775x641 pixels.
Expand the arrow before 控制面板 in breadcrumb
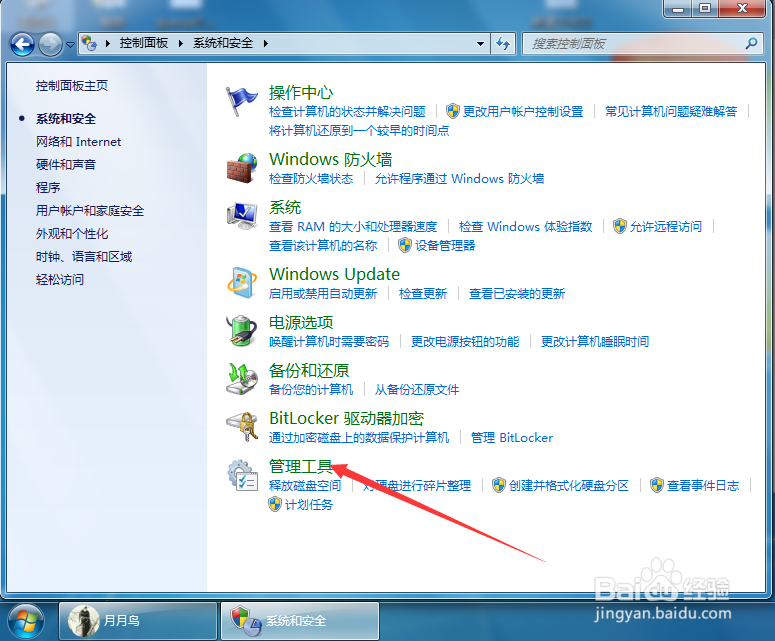click(108, 43)
